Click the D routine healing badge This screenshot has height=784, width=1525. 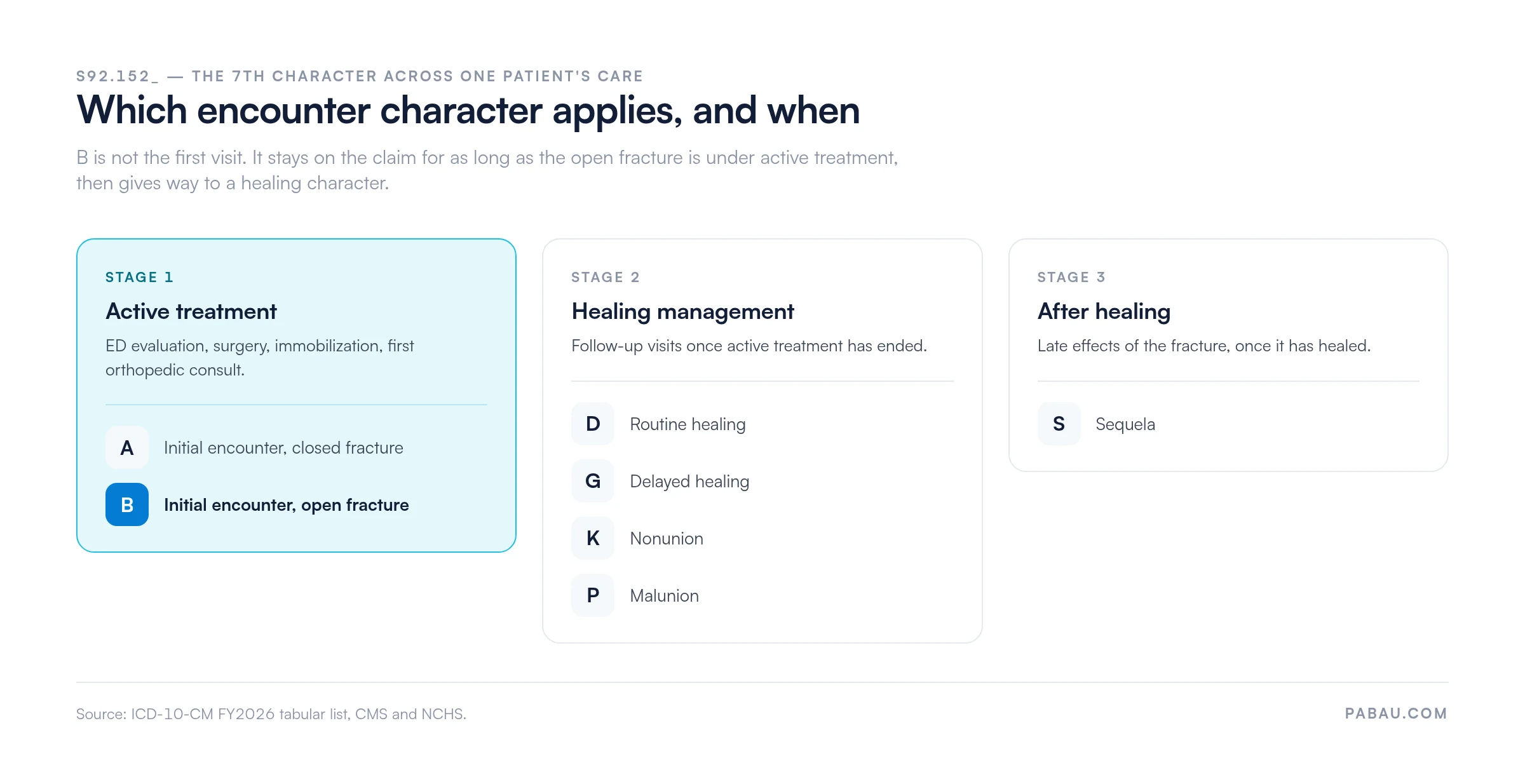593,424
